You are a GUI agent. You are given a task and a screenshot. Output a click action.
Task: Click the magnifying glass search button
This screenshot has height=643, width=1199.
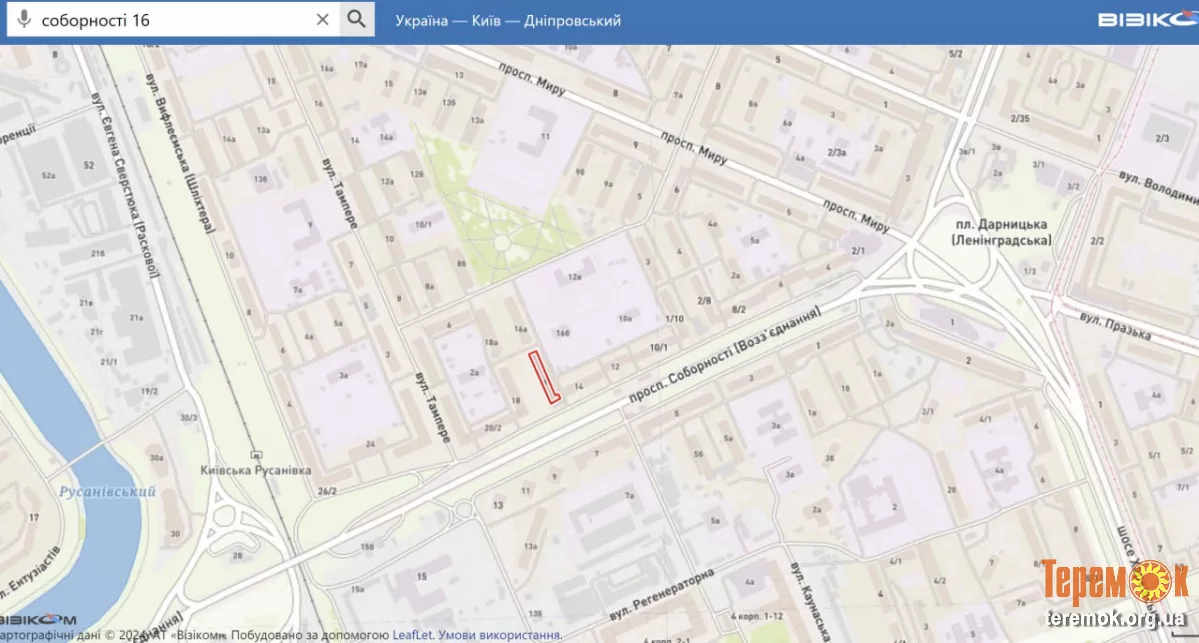click(x=357, y=20)
